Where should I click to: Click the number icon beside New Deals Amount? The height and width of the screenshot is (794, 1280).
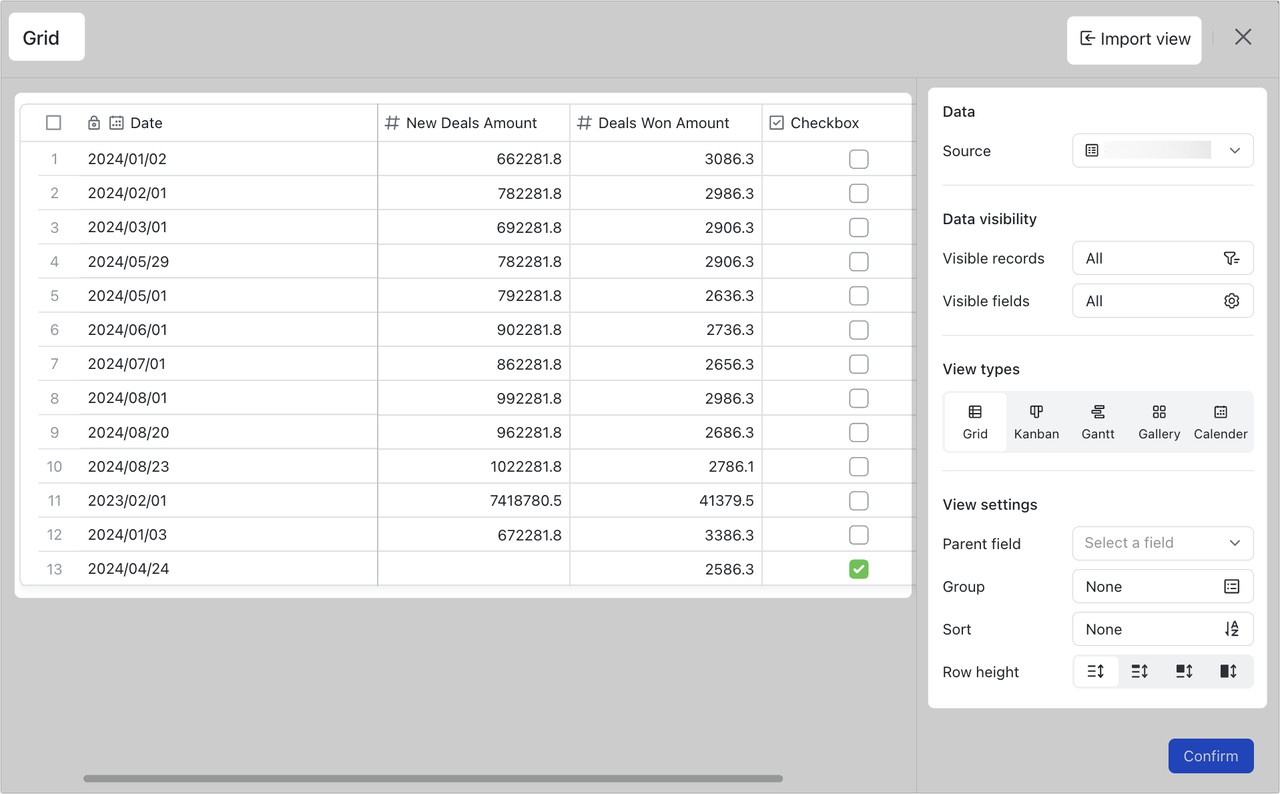tap(392, 123)
